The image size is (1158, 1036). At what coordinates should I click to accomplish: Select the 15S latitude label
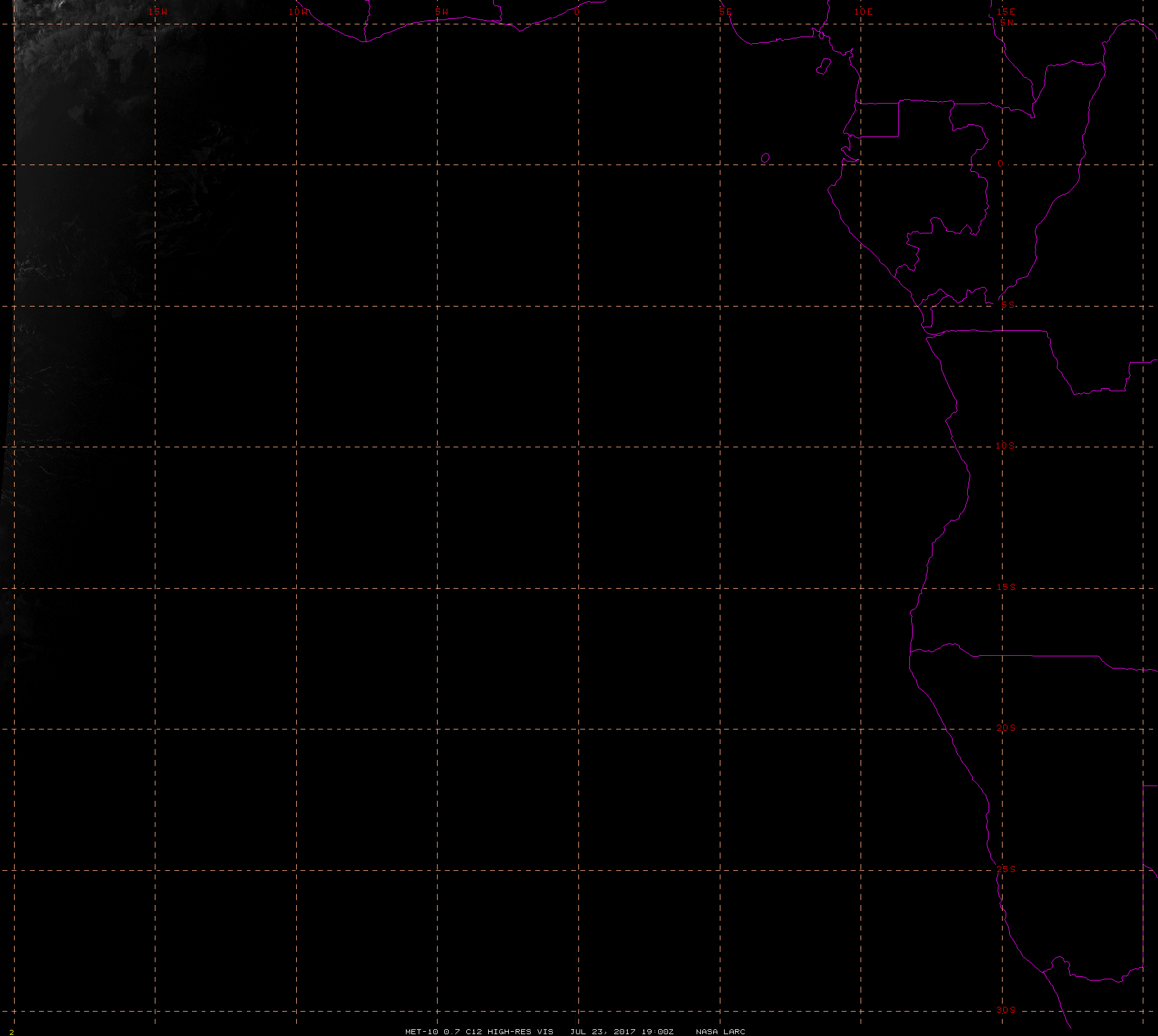[x=1006, y=587]
